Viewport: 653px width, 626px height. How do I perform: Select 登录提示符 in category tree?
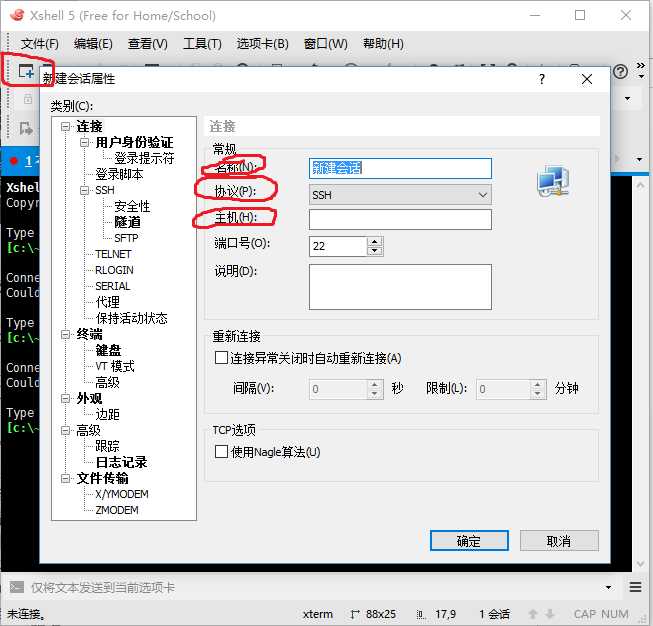[144, 158]
